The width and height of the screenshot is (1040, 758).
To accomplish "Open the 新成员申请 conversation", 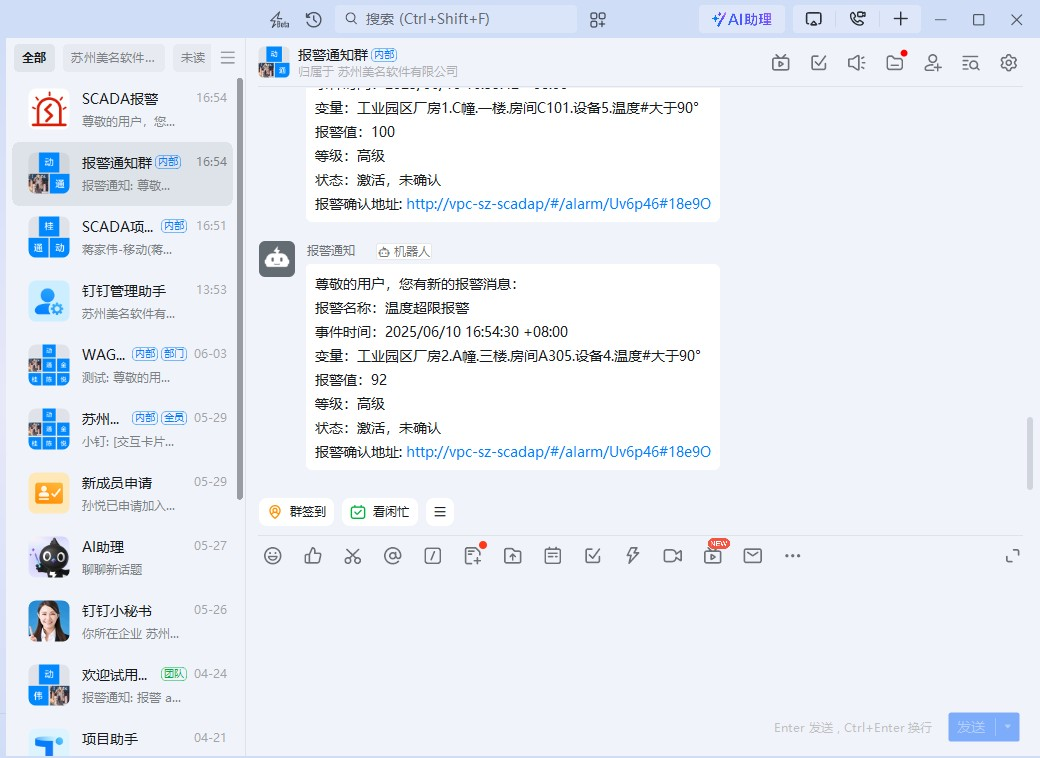I will [123, 493].
